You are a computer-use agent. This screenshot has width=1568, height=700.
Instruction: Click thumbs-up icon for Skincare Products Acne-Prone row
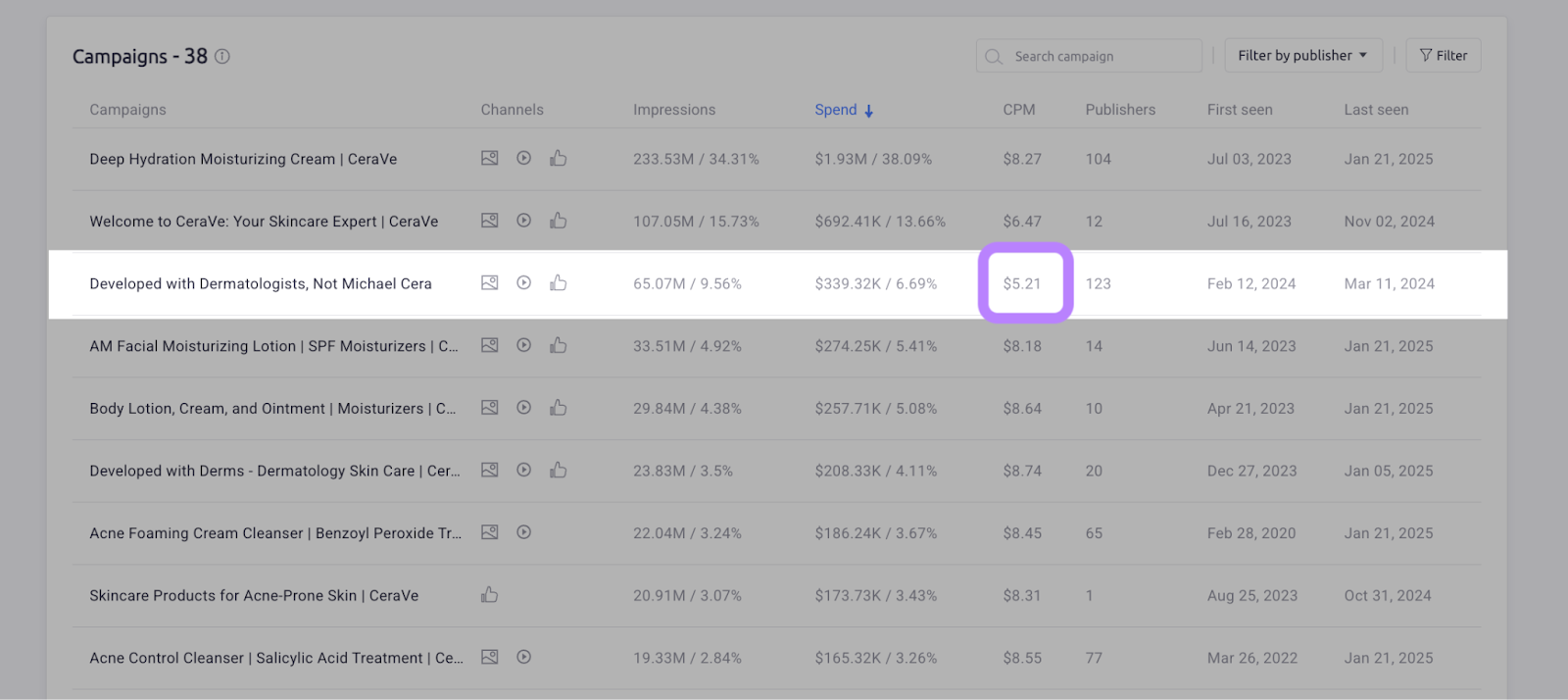tap(490, 595)
